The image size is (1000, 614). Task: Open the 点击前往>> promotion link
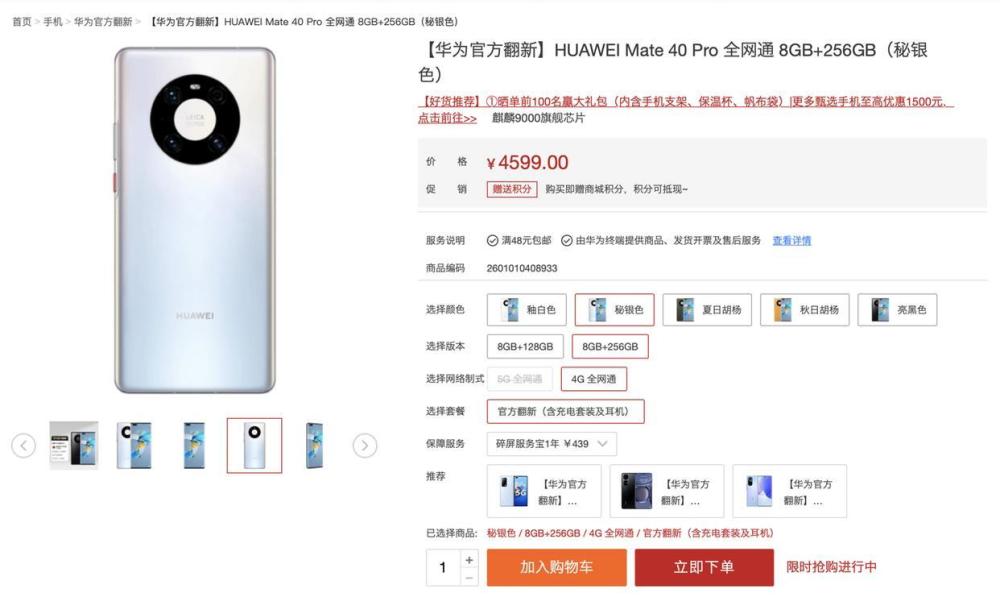[x=447, y=118]
